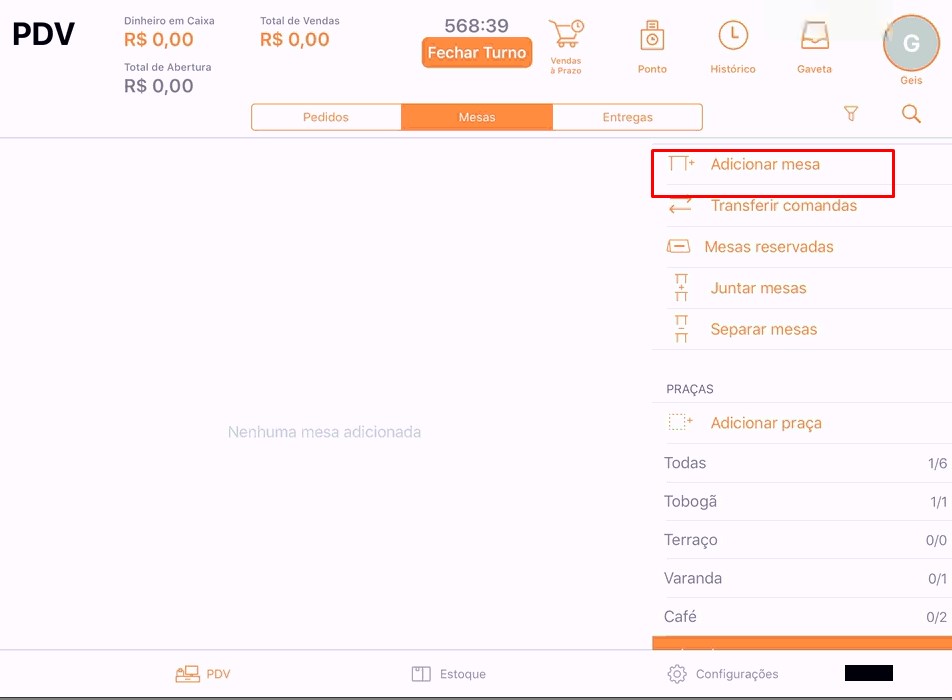Click the orange bar below the Café row

coord(801,643)
